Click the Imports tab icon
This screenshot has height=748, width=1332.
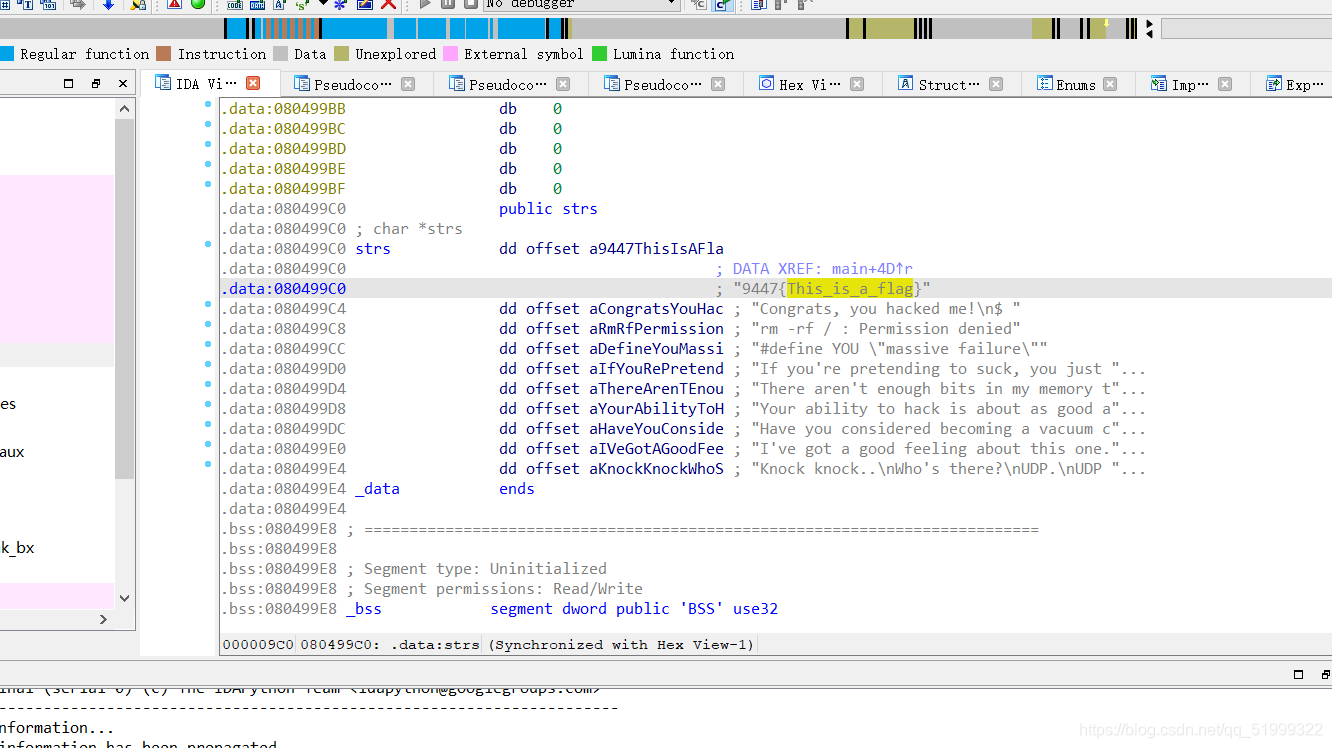1159,83
